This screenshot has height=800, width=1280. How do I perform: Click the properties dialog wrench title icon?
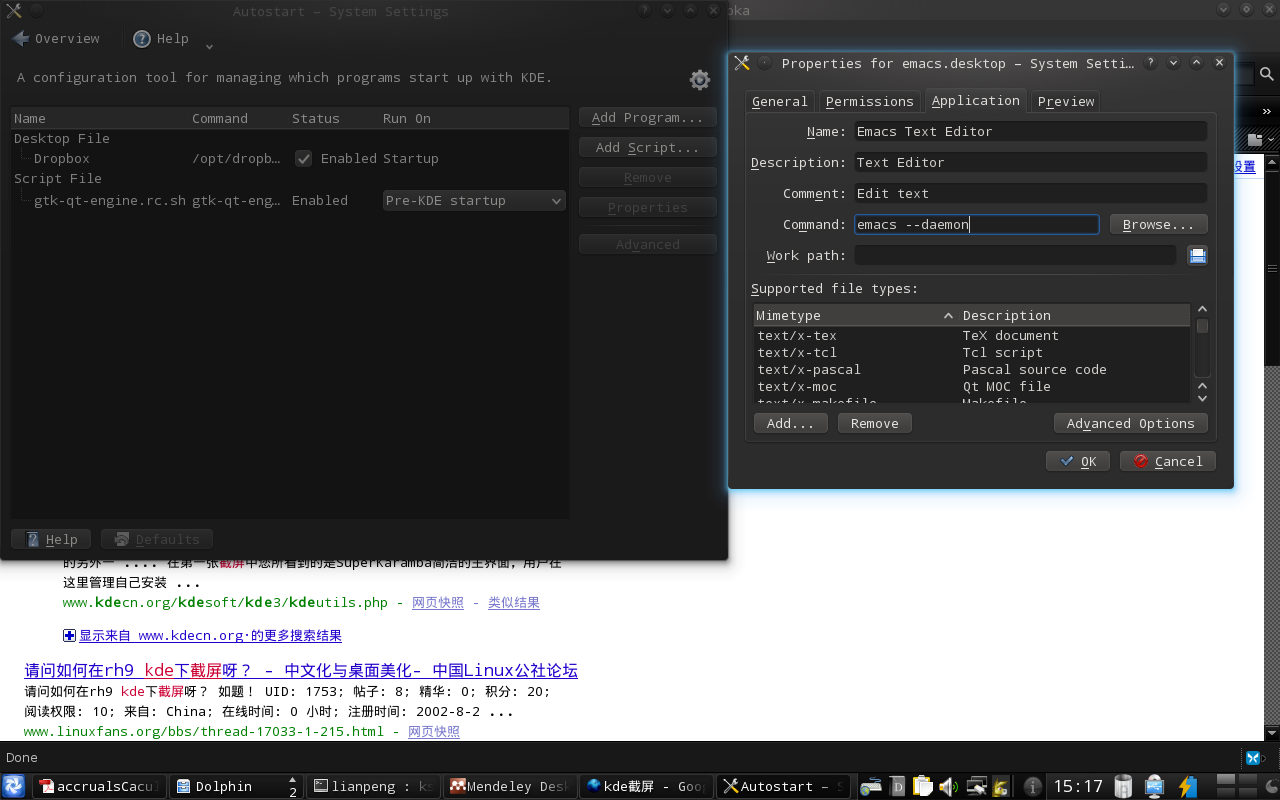[x=742, y=63]
